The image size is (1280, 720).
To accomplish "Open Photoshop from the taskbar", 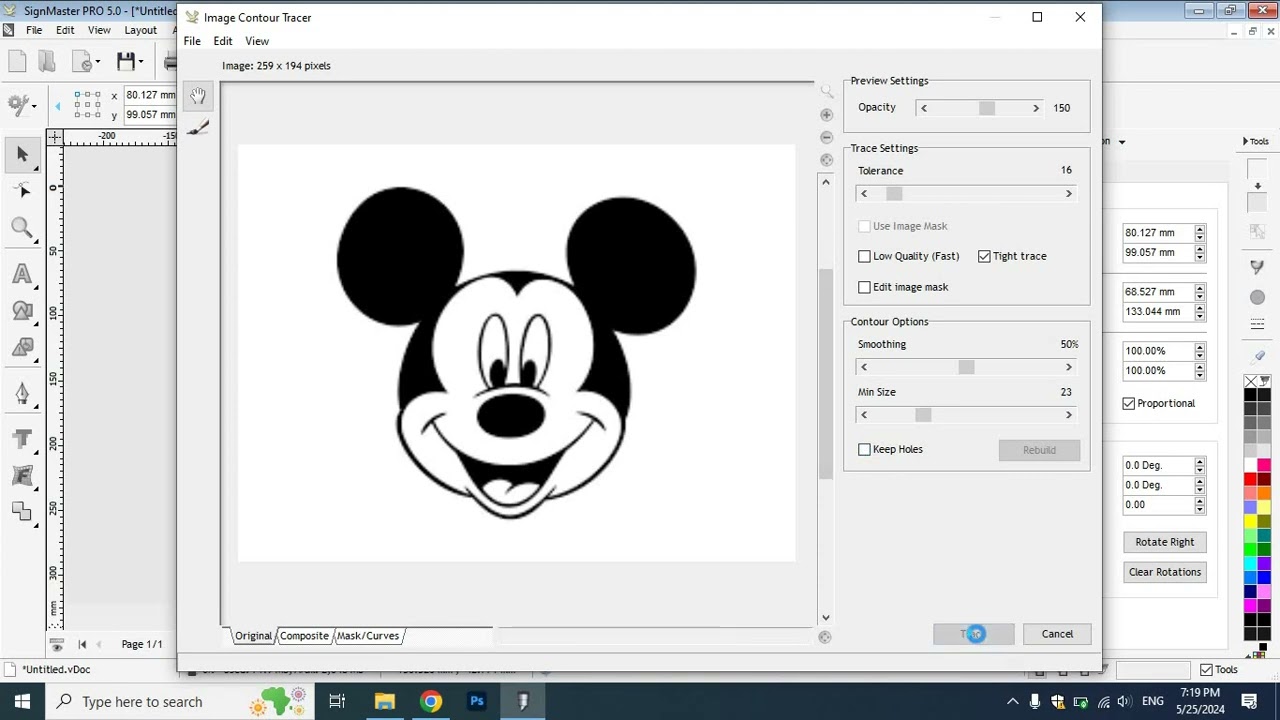I will point(477,701).
